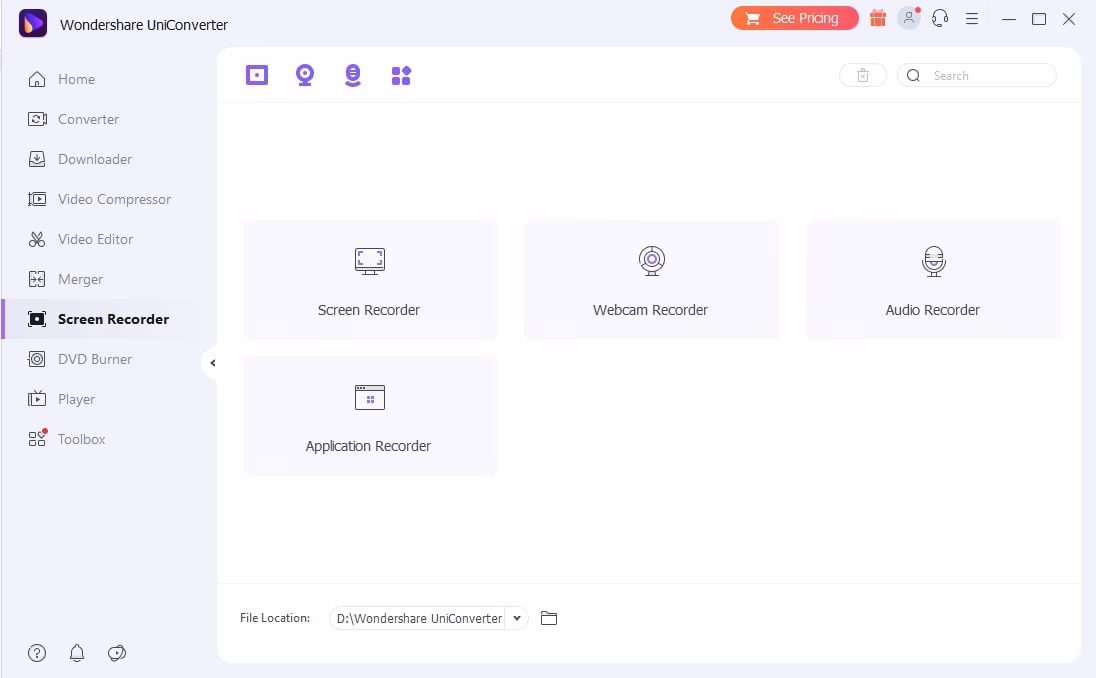The image size is (1096, 678).
Task: Launch the Application Recorder card
Action: 370,416
